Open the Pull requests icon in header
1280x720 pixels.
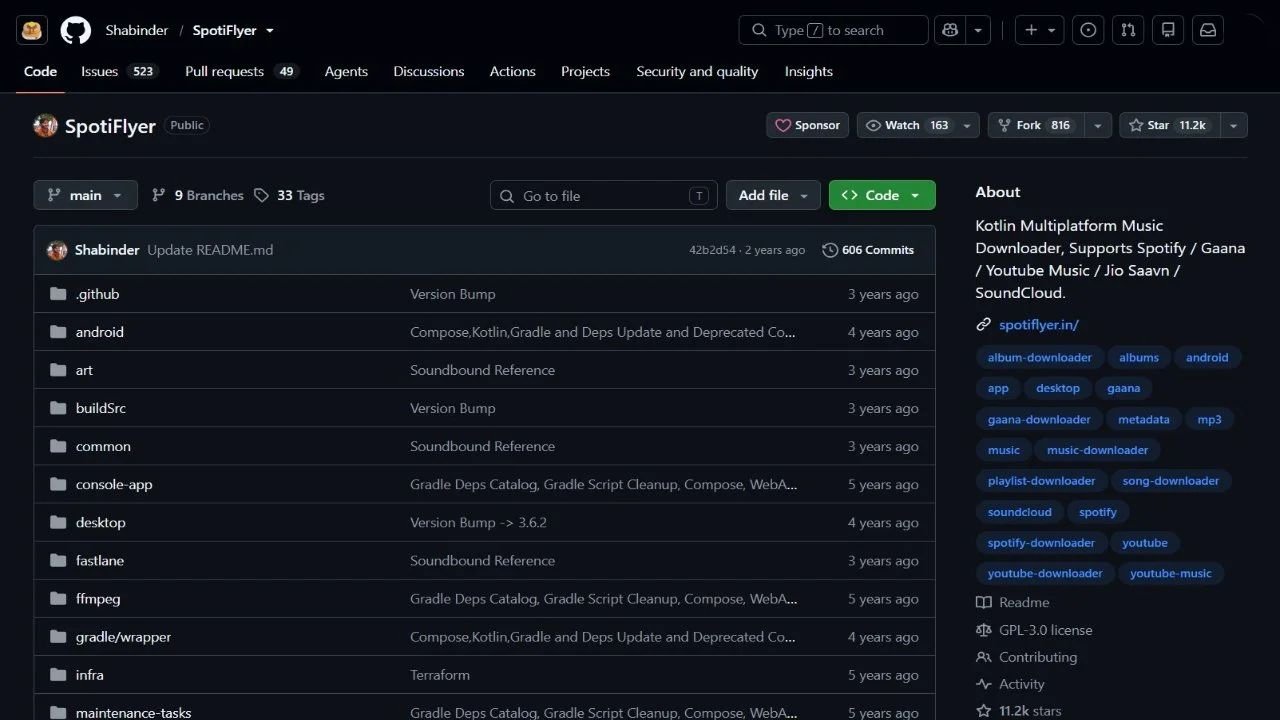tap(1128, 30)
